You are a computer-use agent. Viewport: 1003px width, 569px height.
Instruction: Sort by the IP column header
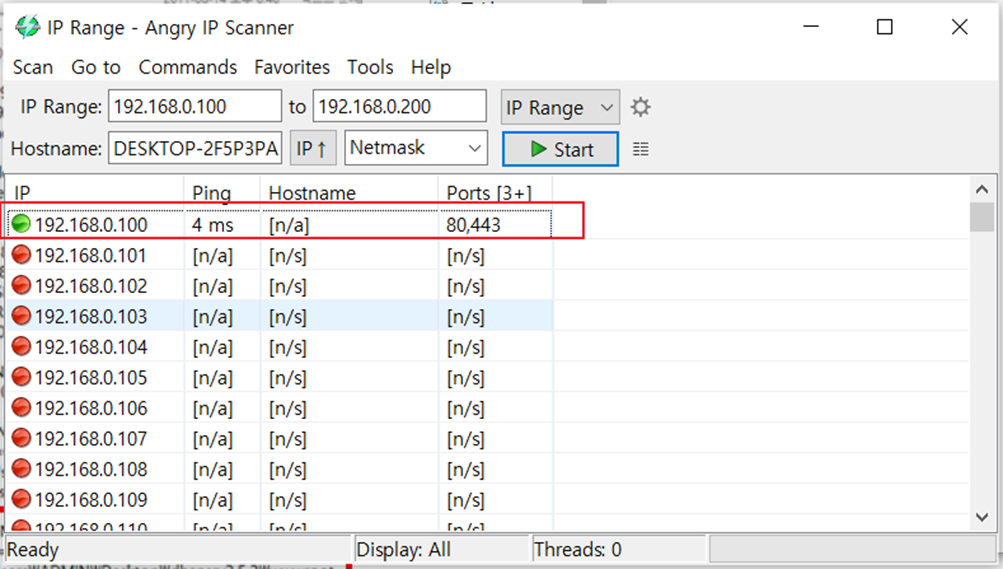95,192
